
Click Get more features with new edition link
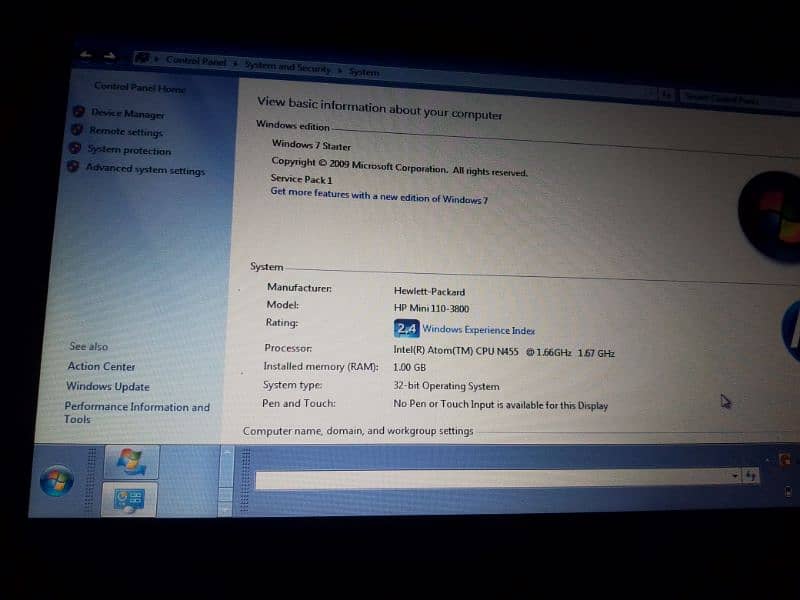(379, 196)
